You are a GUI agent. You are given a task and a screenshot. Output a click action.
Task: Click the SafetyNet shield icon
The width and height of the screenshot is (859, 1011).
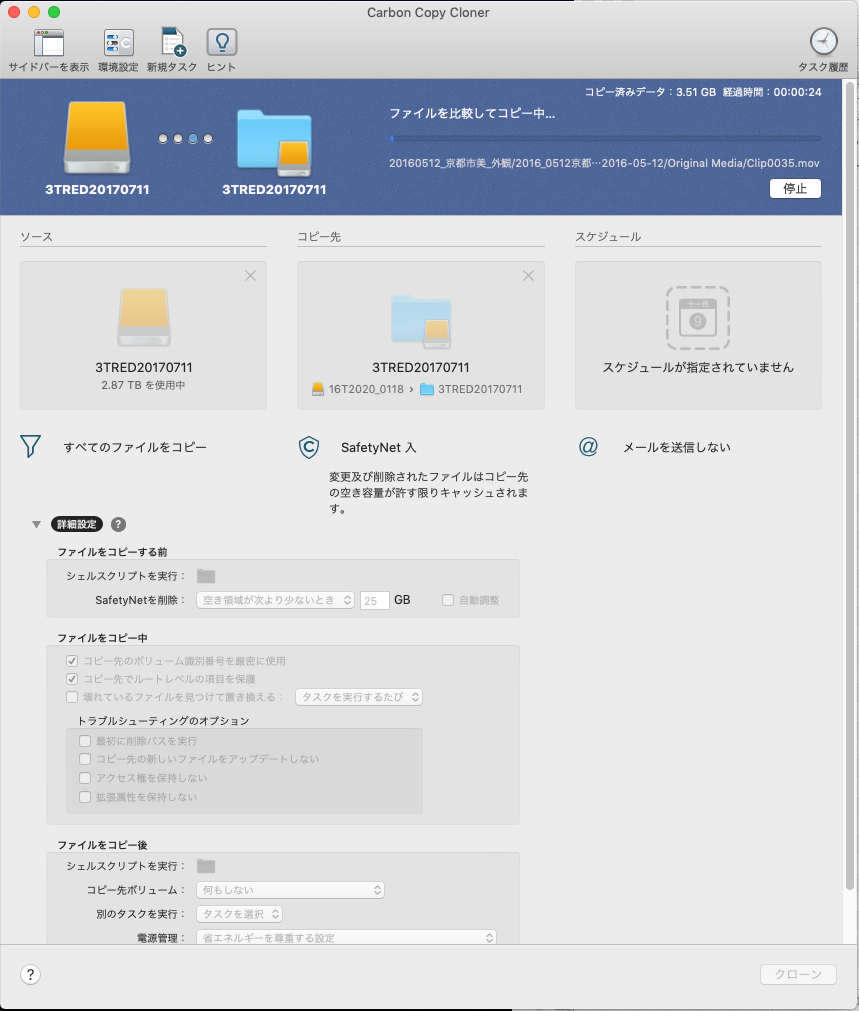point(309,447)
